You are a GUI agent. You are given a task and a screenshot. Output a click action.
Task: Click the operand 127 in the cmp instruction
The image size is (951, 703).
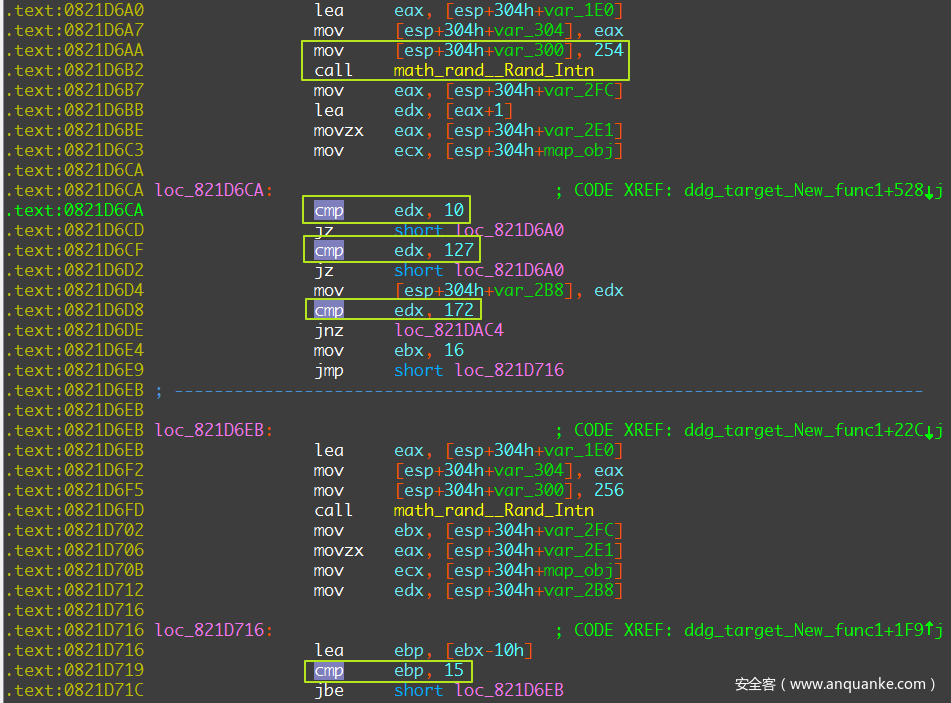[x=459, y=250]
